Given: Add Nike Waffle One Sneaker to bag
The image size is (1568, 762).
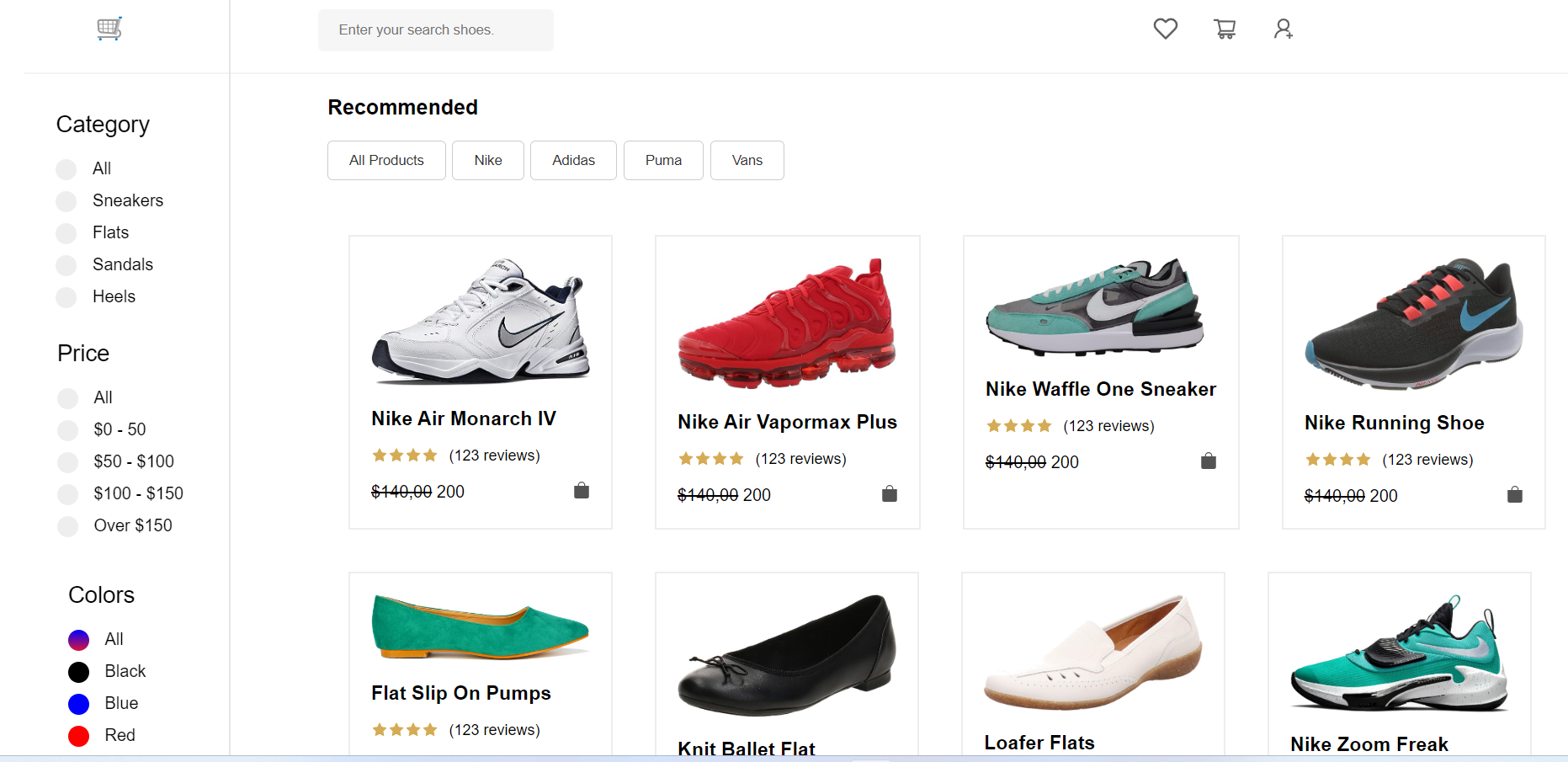Looking at the screenshot, I should (1209, 461).
